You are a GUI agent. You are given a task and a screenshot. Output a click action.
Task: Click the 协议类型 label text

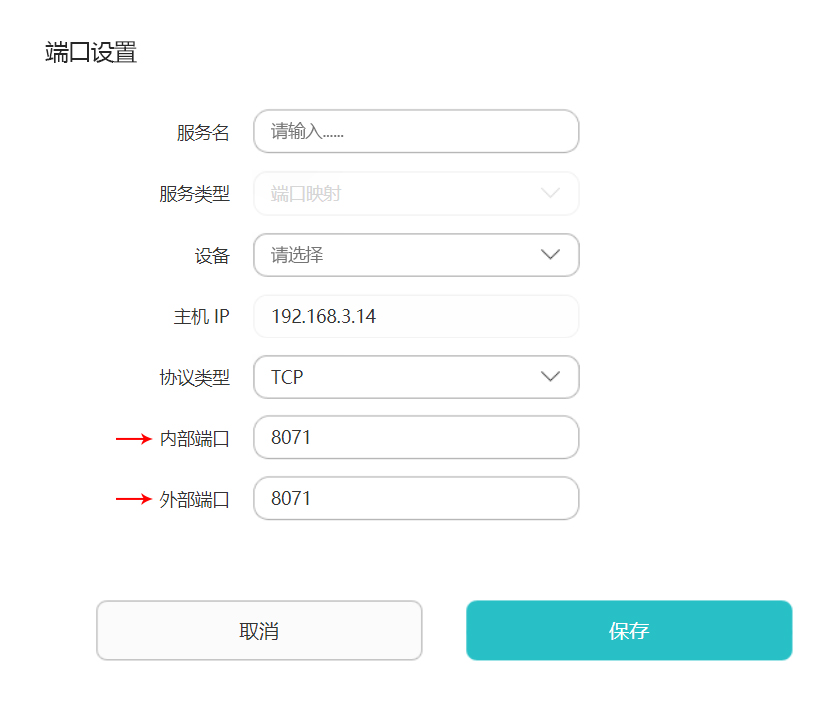click(x=194, y=378)
